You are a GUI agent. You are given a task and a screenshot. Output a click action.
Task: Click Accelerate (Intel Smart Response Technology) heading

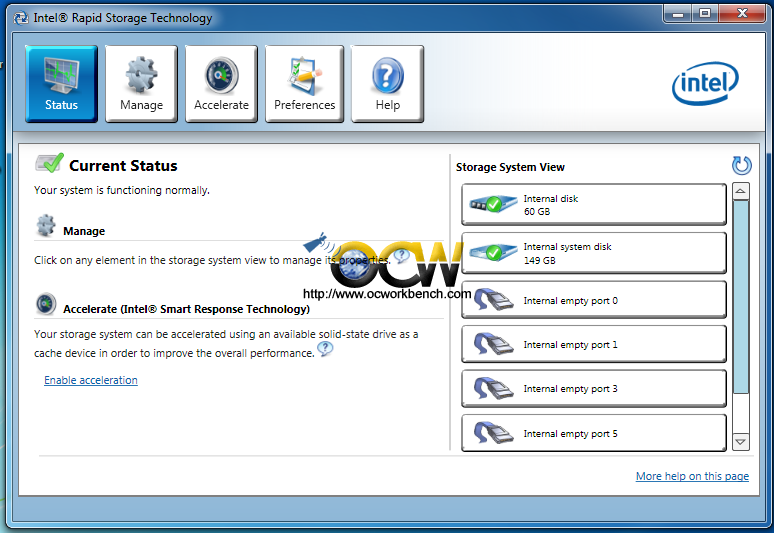[186, 309]
